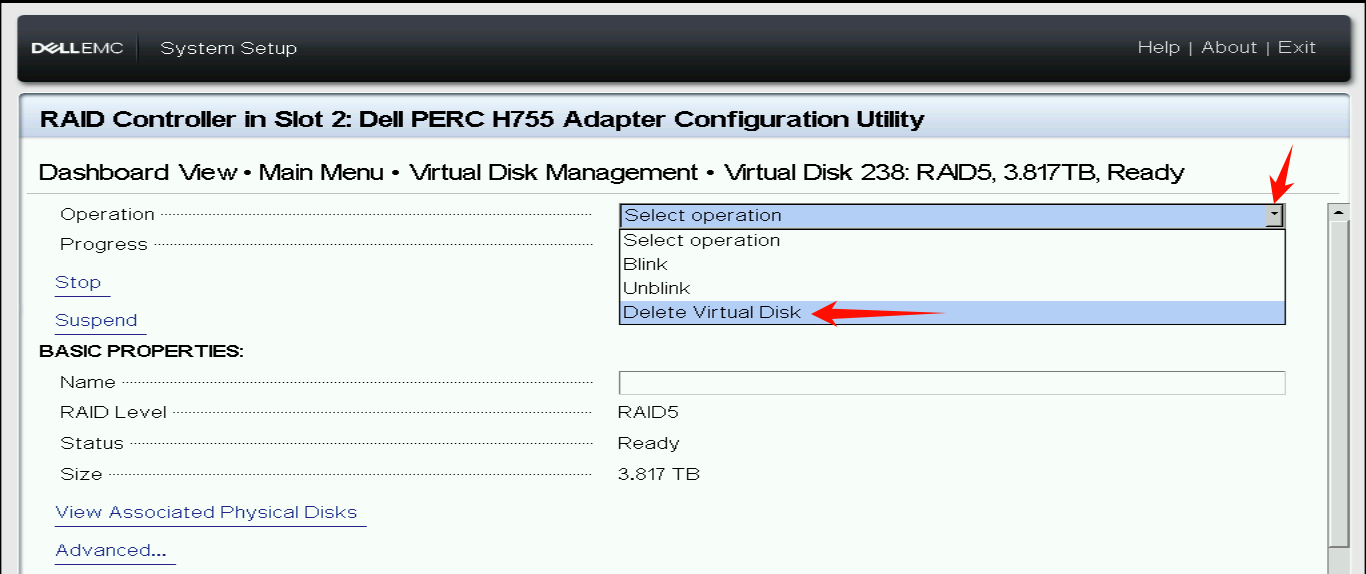This screenshot has width=1366, height=574.
Task: Click the Ready status value
Action: (x=648, y=443)
